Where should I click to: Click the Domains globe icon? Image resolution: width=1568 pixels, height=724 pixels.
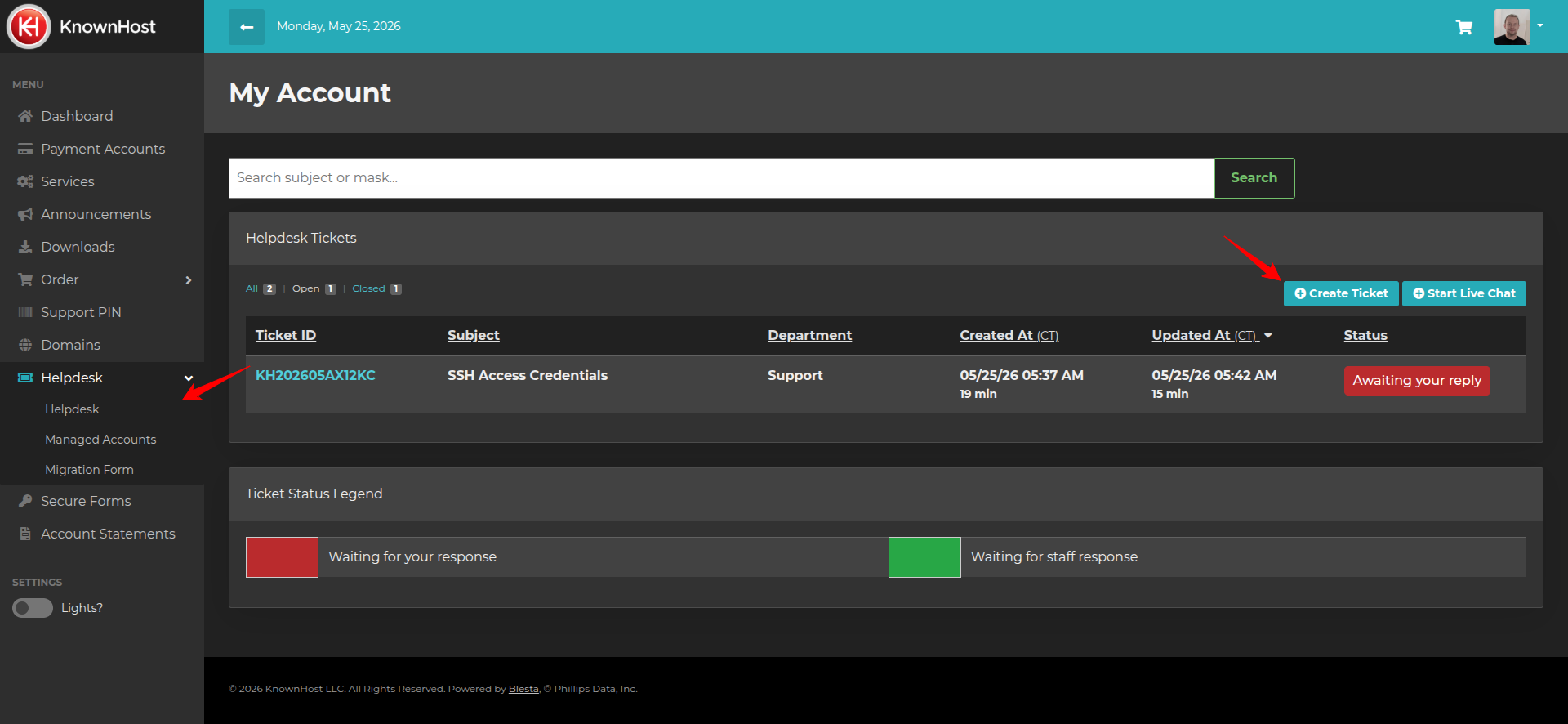pyautogui.click(x=25, y=345)
